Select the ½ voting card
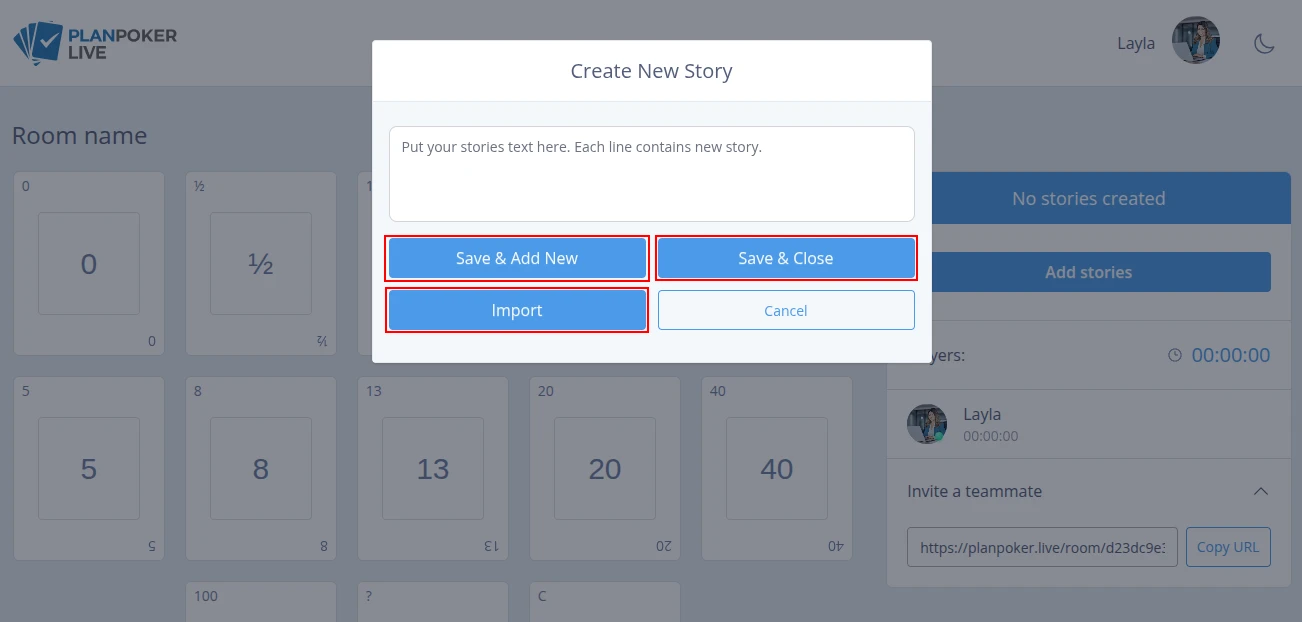Image resolution: width=1302 pixels, height=622 pixels. pyautogui.click(x=261, y=264)
